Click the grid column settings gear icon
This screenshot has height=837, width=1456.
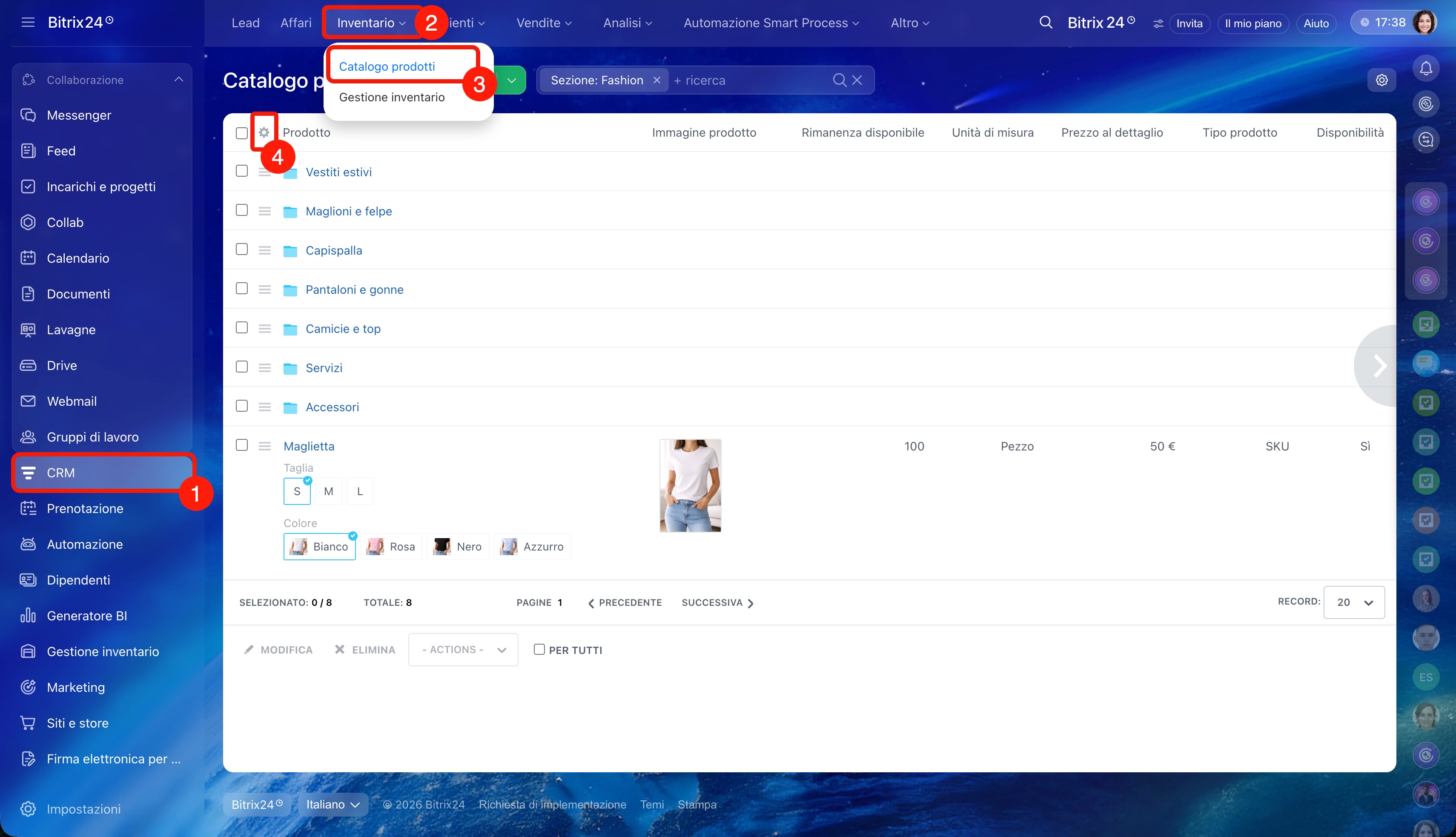click(264, 133)
